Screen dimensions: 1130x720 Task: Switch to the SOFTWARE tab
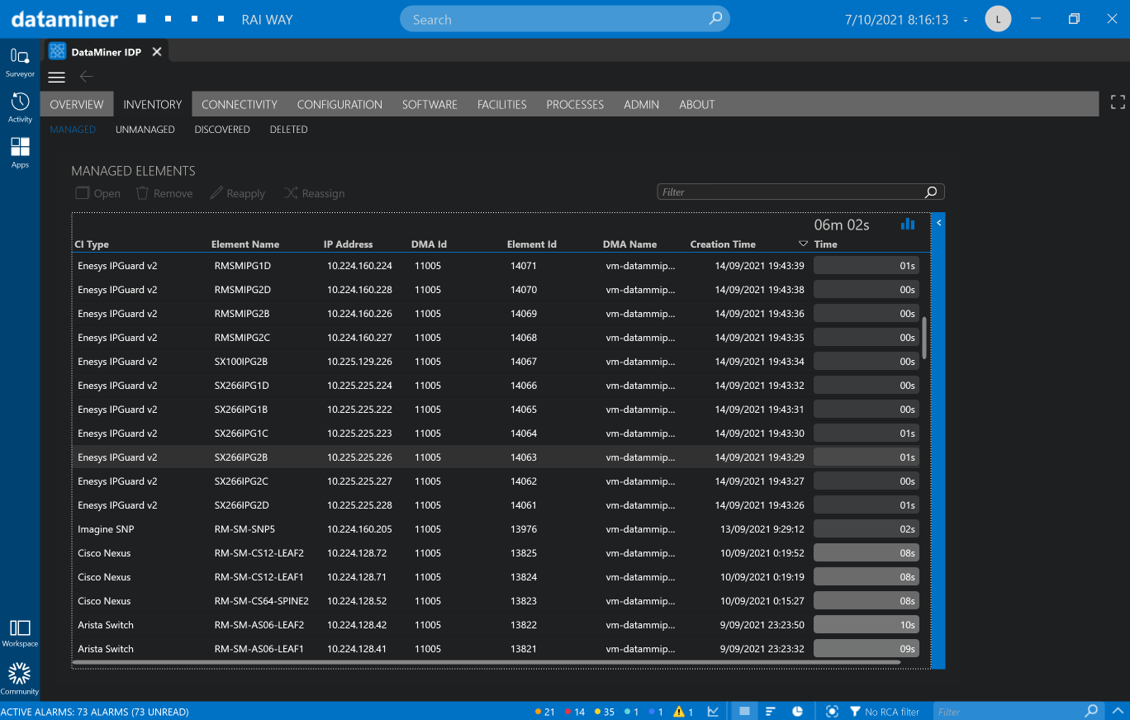click(430, 105)
